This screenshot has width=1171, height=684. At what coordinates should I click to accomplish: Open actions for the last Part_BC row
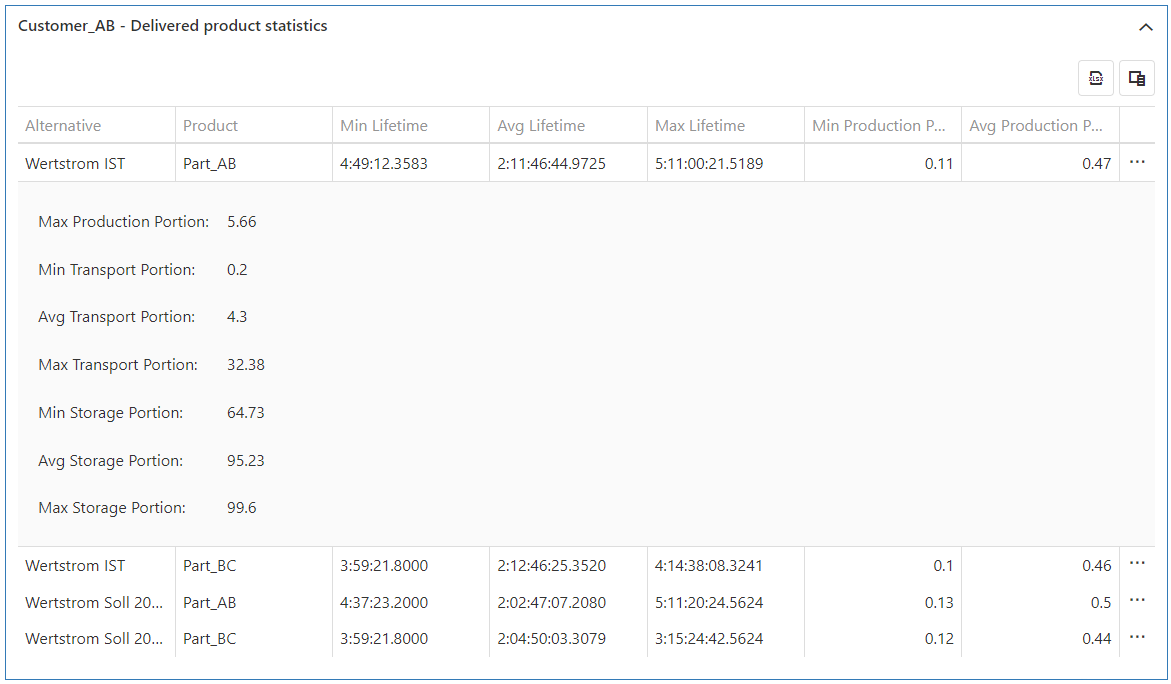1136,636
